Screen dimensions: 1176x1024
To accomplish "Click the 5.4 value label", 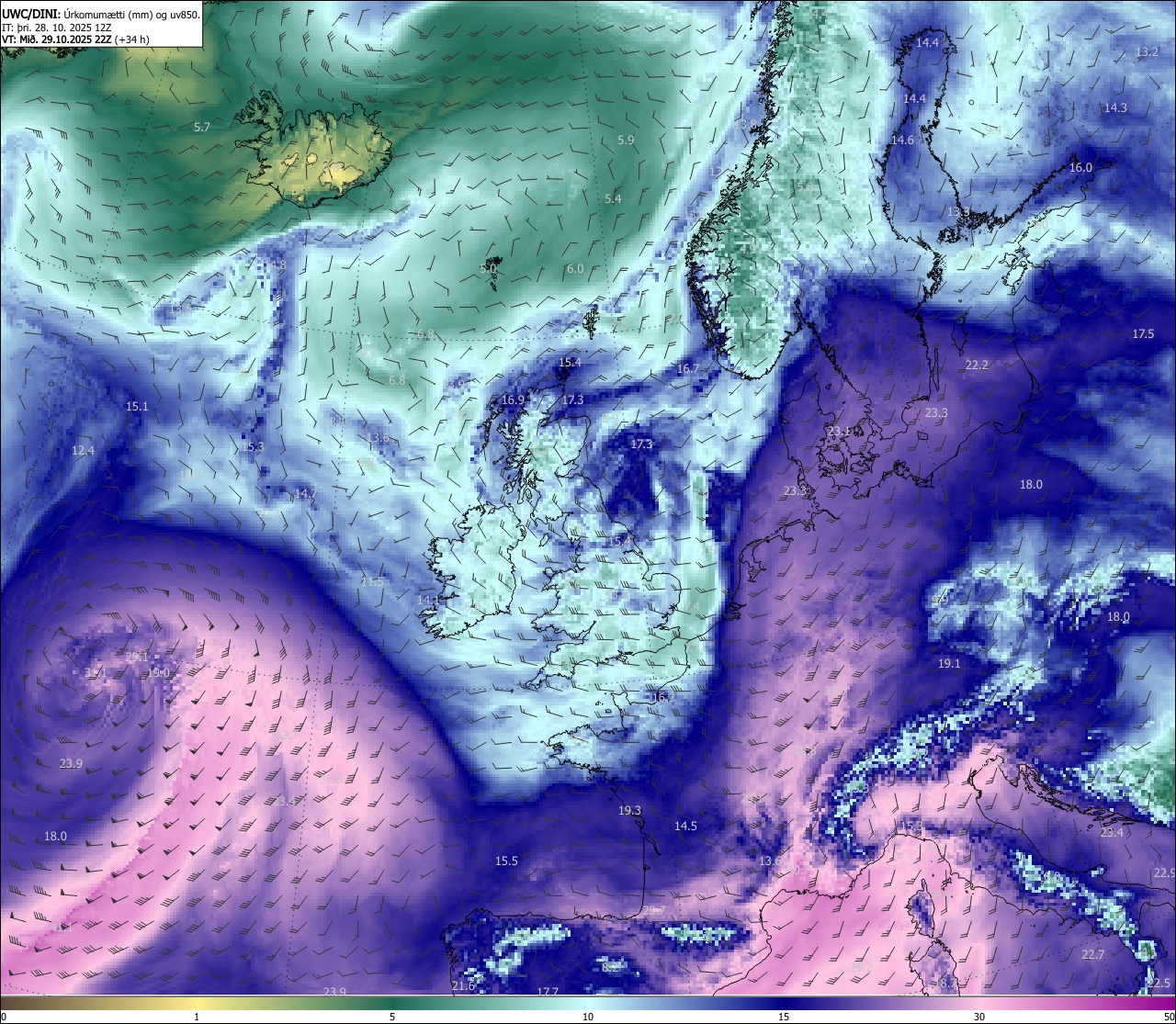I will tap(613, 199).
